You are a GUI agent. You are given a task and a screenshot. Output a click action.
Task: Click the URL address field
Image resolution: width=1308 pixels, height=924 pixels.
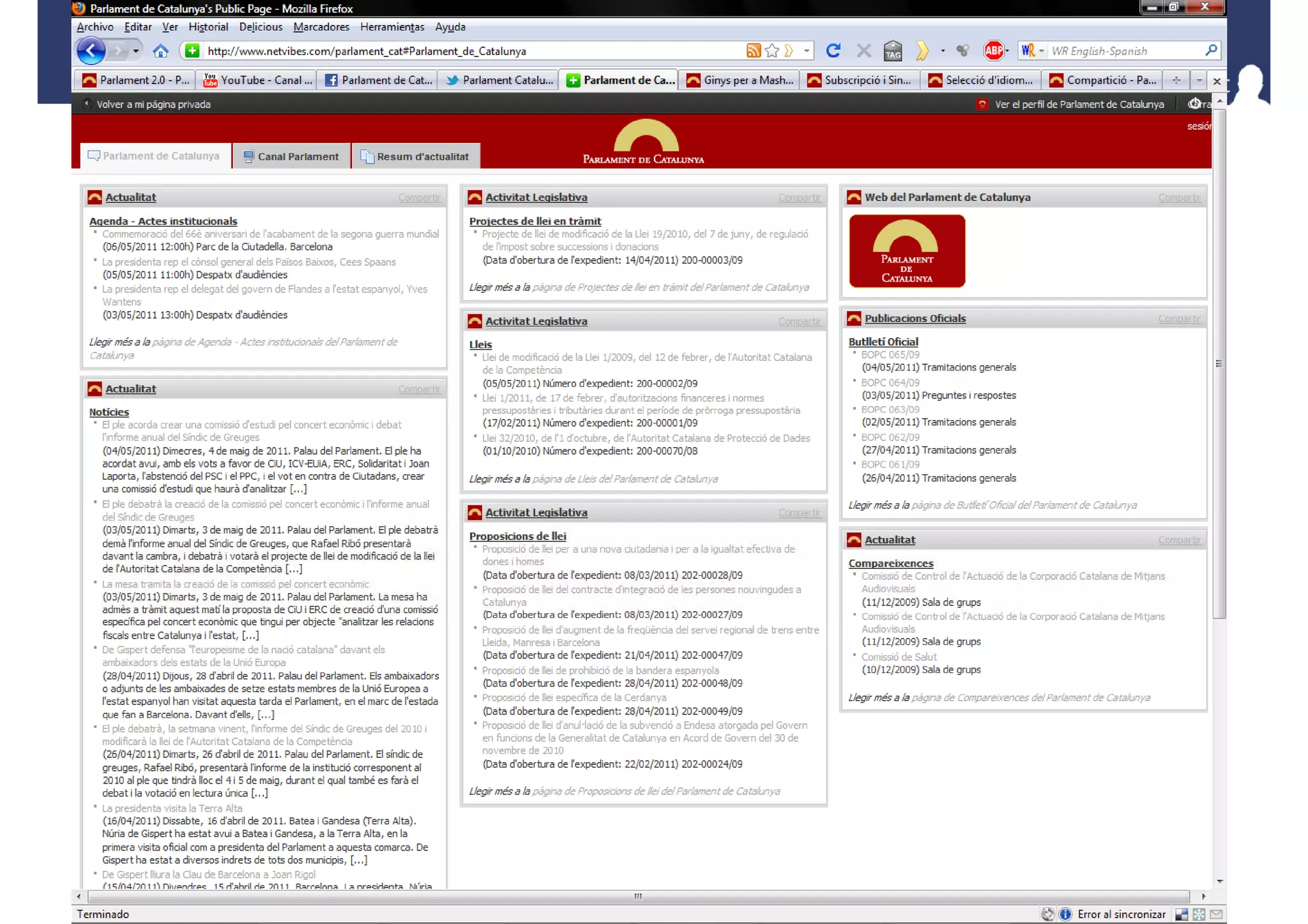(473, 51)
